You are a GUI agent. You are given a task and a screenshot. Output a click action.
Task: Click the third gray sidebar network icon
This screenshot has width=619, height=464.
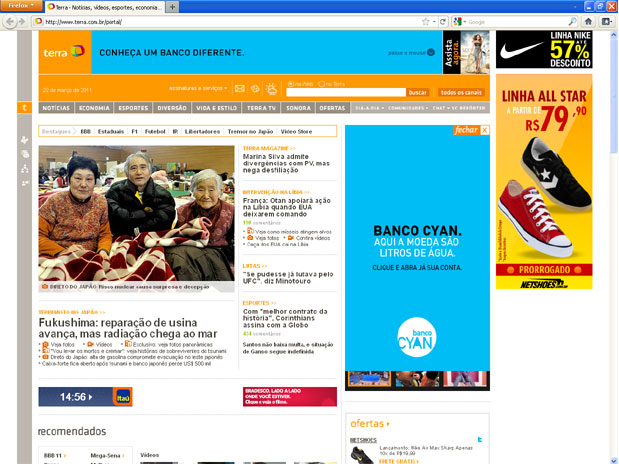click(x=24, y=169)
